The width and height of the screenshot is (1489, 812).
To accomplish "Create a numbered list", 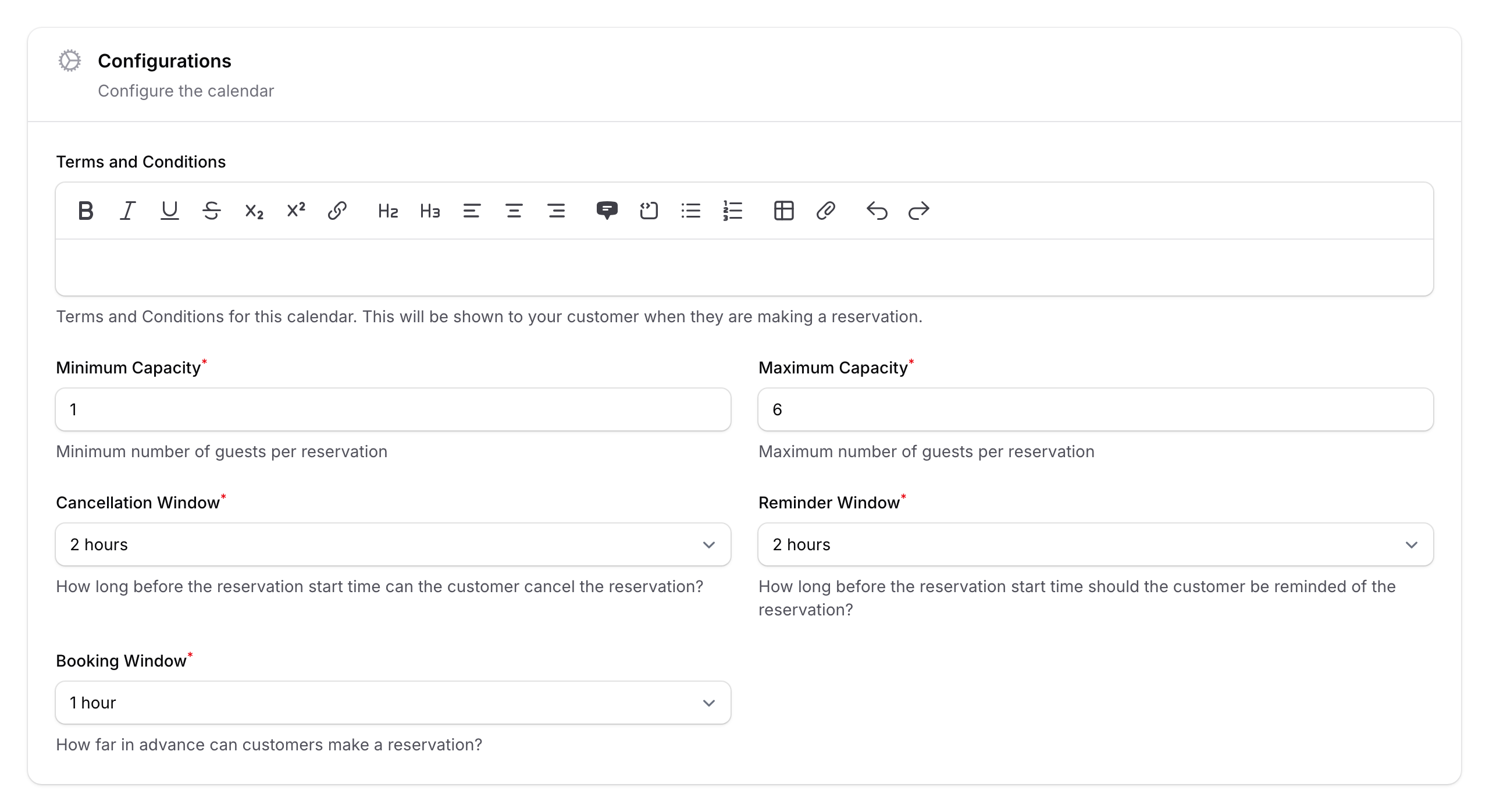I will pyautogui.click(x=733, y=211).
